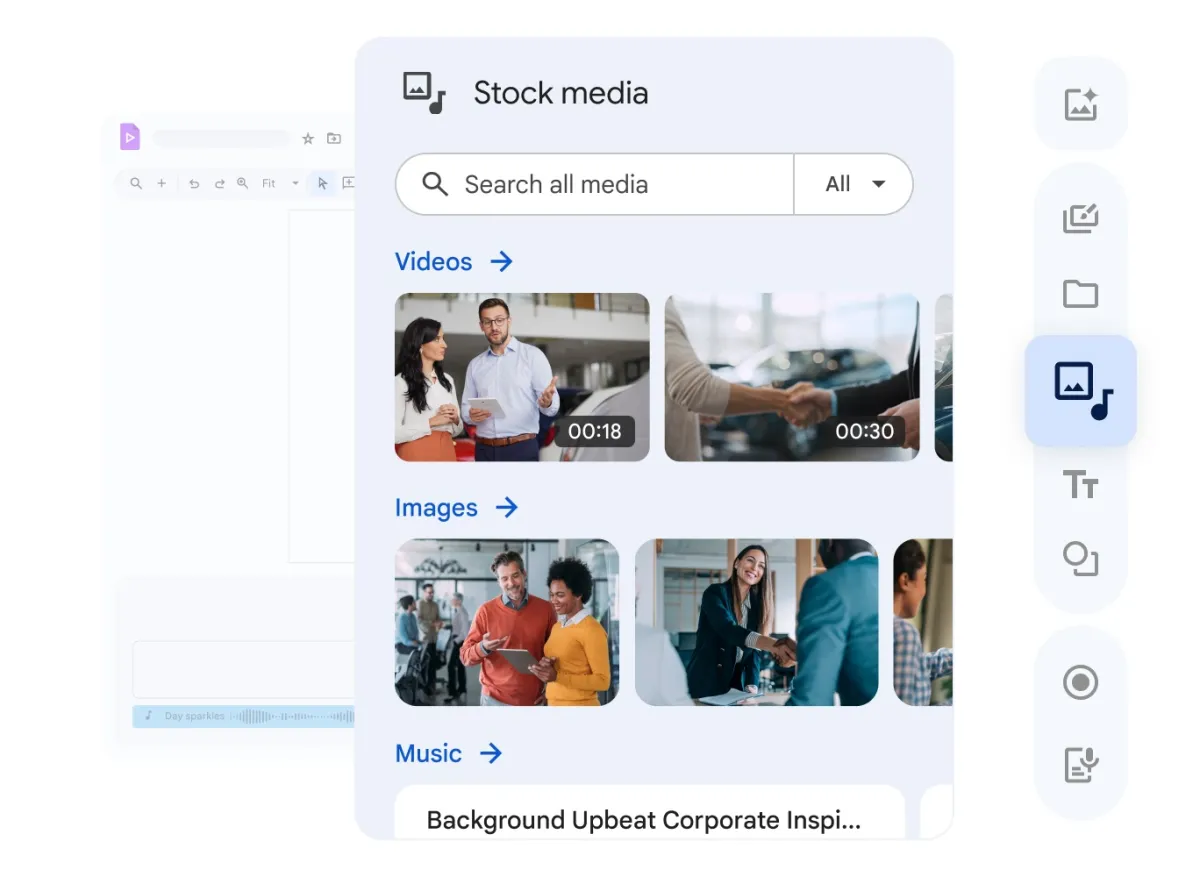The width and height of the screenshot is (1200, 877).
Task: Click the search magnifier in the search bar
Action: (x=433, y=184)
